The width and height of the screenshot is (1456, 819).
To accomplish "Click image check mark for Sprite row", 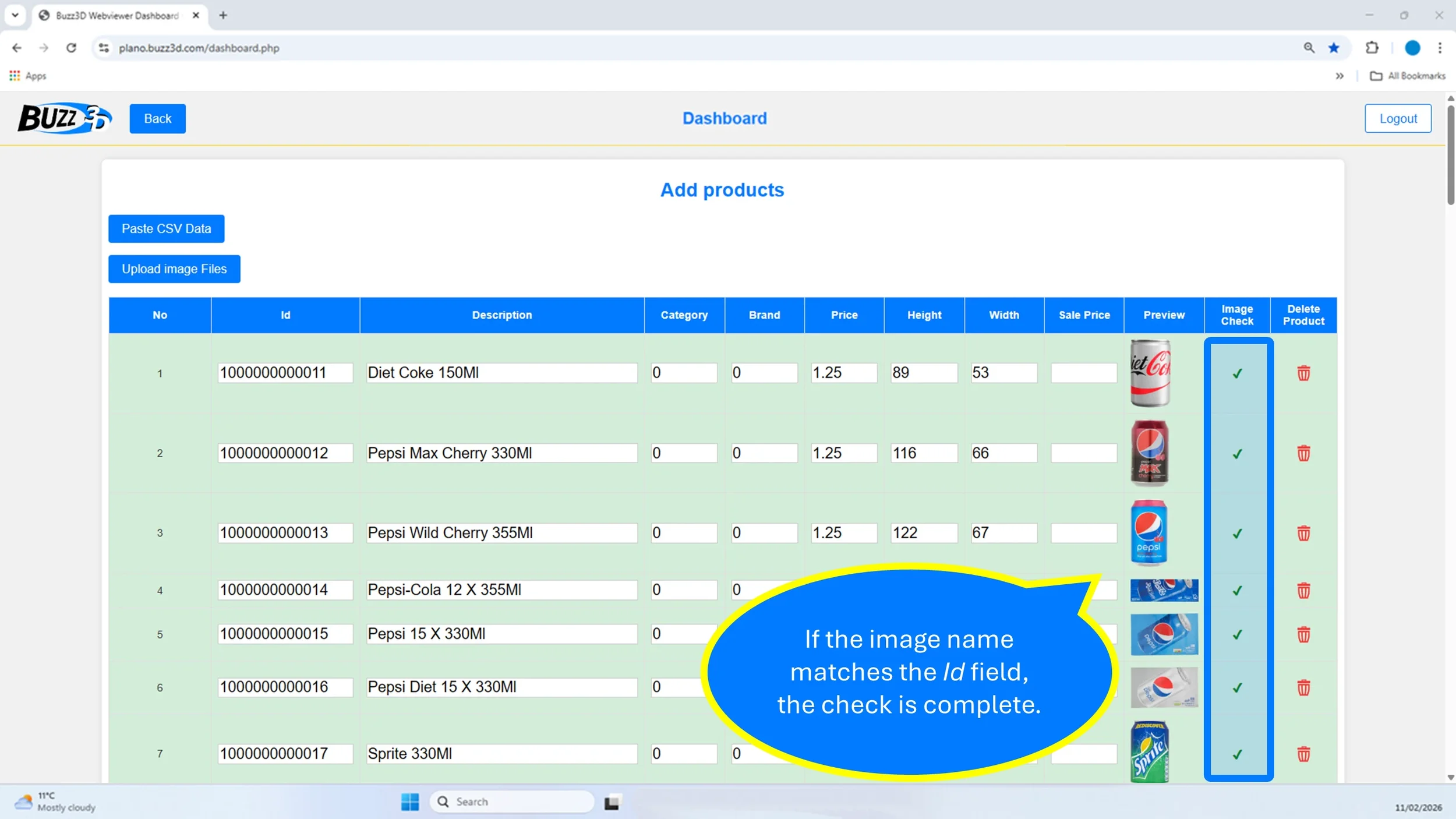I will click(x=1237, y=754).
